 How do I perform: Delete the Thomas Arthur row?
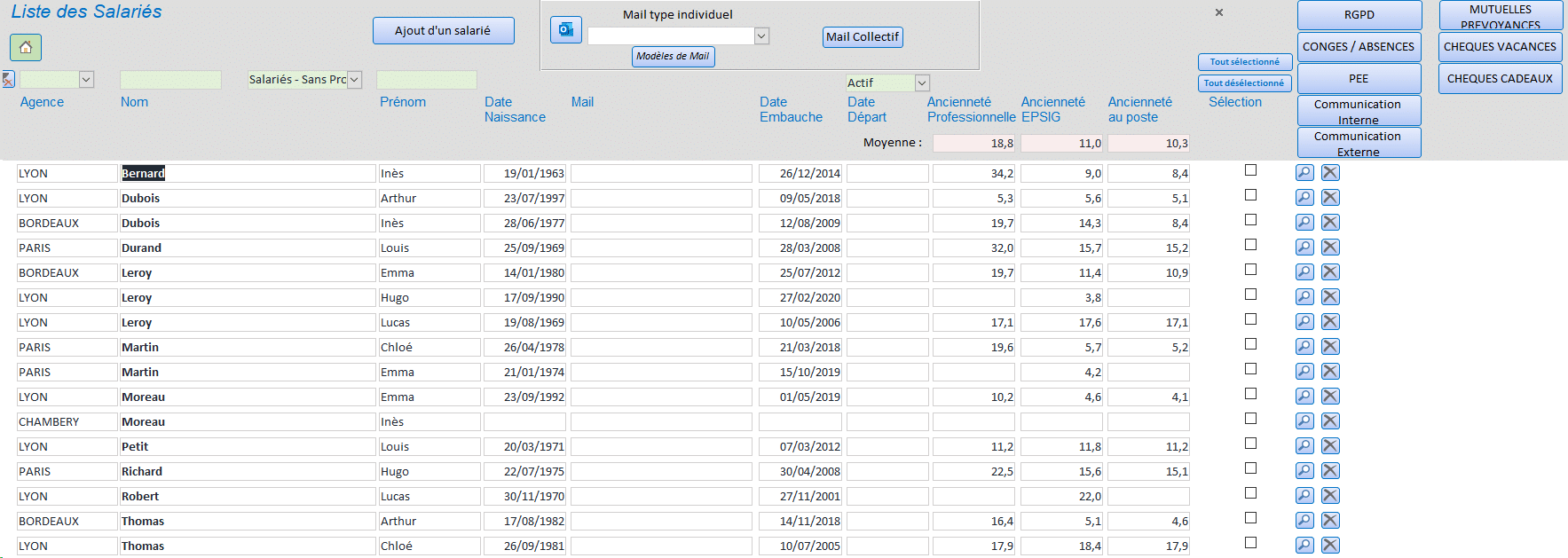pos(1330,521)
